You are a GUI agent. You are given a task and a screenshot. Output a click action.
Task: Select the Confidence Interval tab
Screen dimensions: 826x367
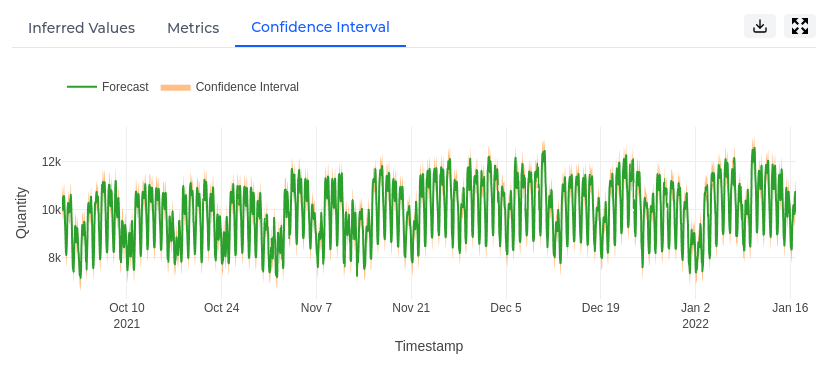click(320, 27)
